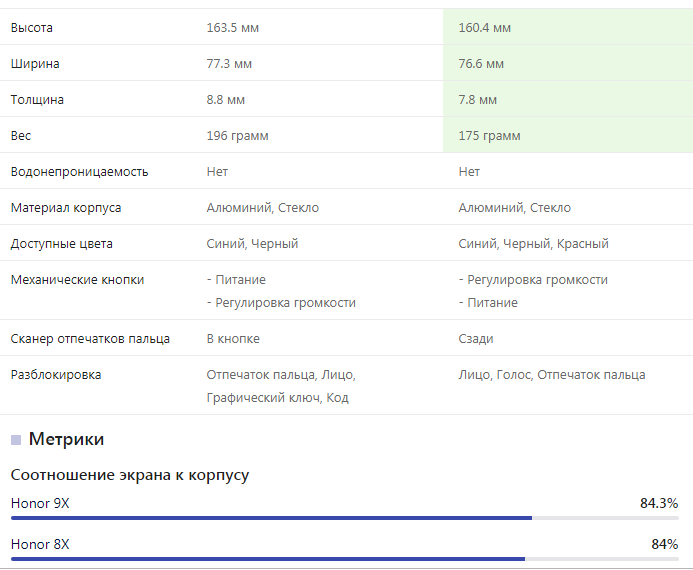Select the 84.3% value
Screen dimensions: 693x570
659,503
